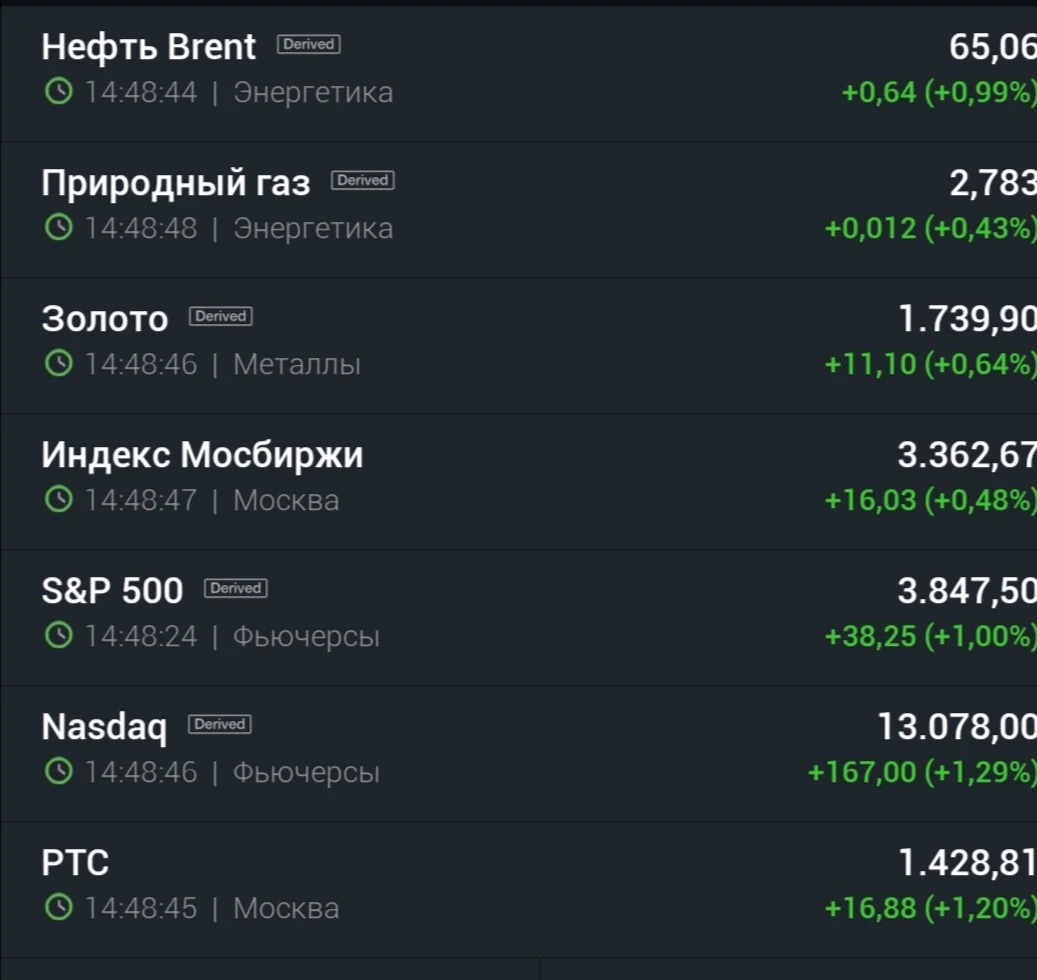Screen dimensions: 1037x980
Task: Open the Индекс Мосбиржи quote
Action: pos(202,455)
